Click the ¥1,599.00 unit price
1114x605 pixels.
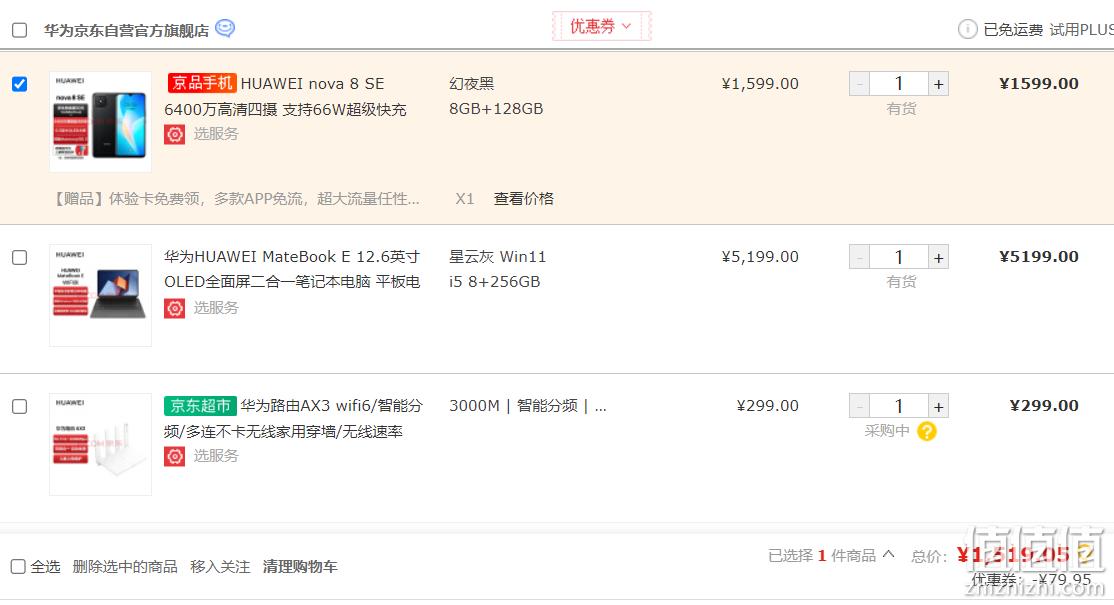(760, 84)
